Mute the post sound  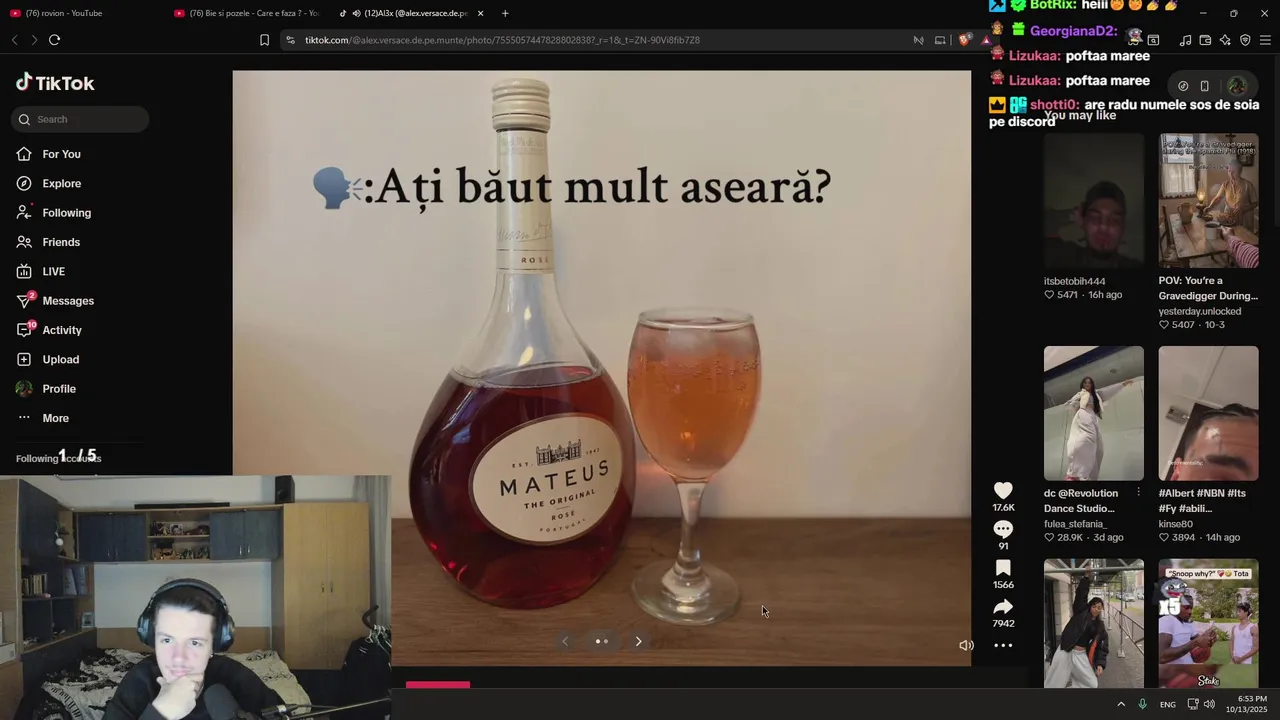click(x=966, y=645)
